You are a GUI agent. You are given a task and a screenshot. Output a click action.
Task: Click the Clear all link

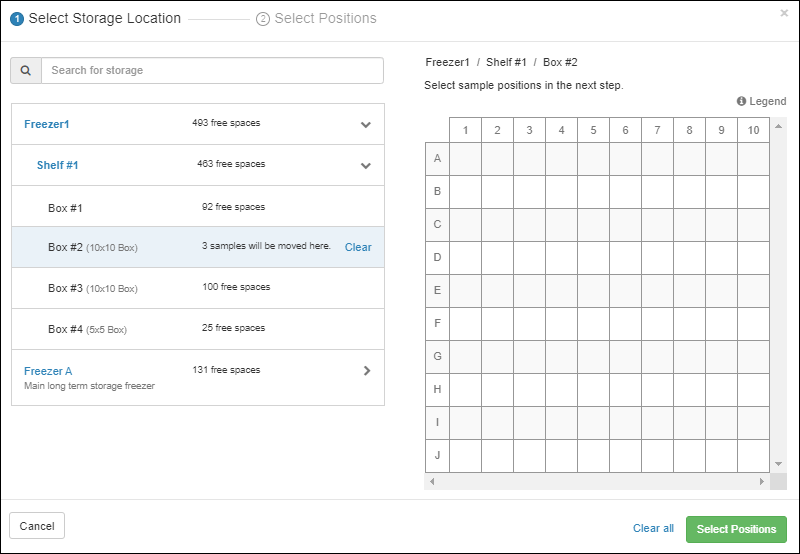coord(653,529)
